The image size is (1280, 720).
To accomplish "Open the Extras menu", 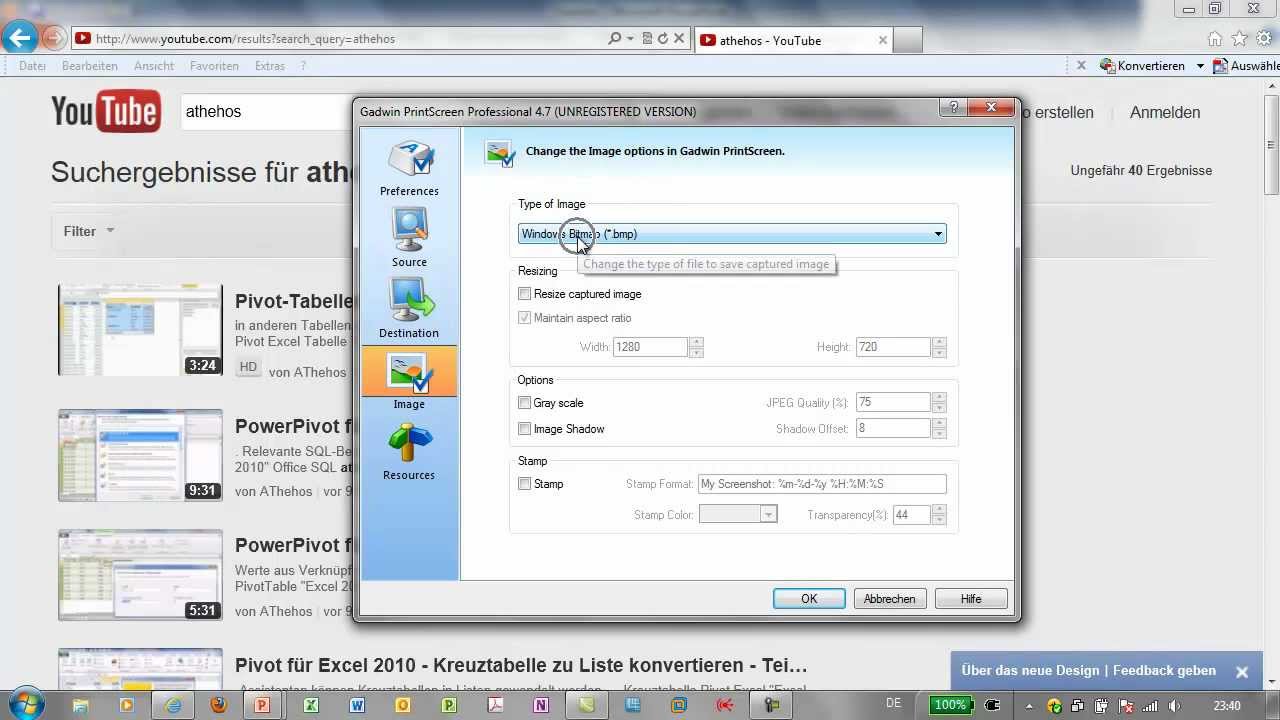I will (270, 66).
